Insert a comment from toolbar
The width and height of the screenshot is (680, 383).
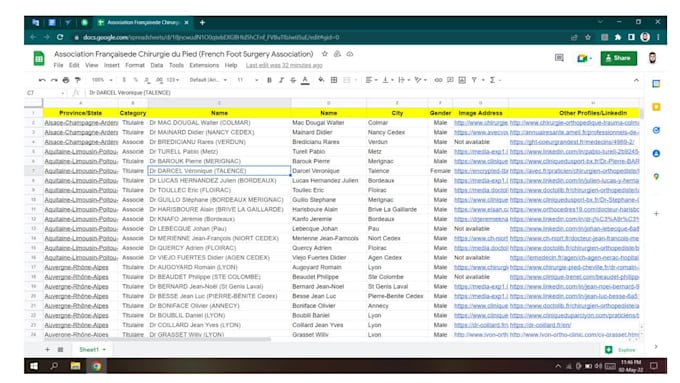[450, 80]
